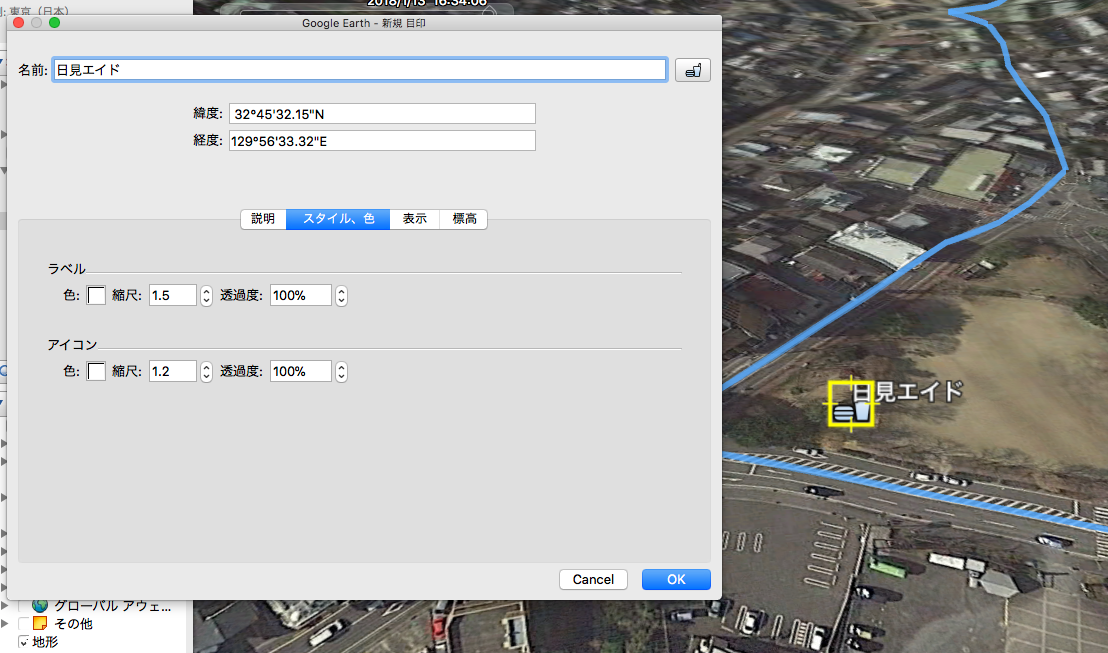This screenshot has height=653, width=1108.
Task: Select the 日見エイド placemark icon on map
Action: 851,404
